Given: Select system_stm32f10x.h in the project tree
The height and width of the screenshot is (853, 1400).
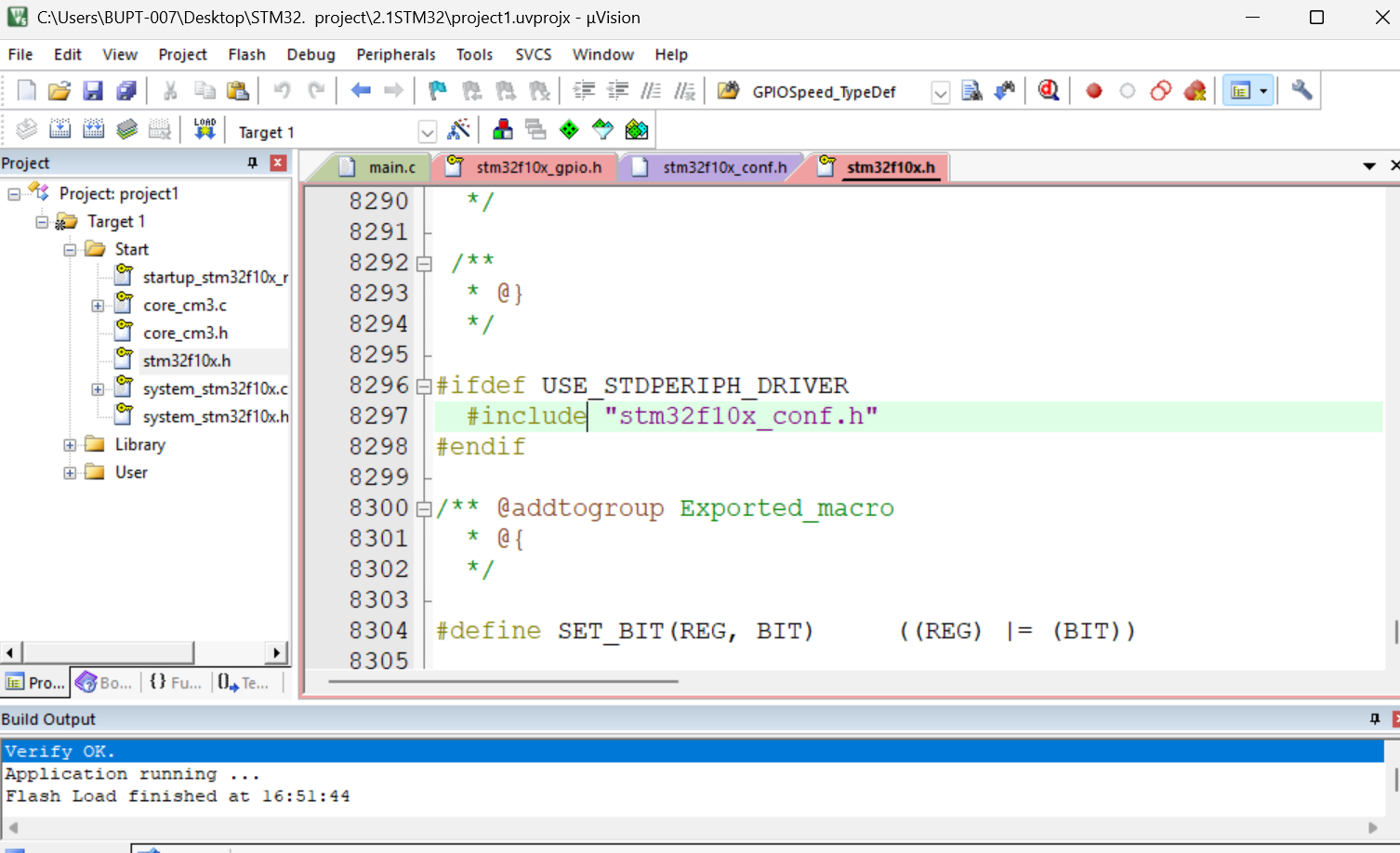Looking at the screenshot, I should pos(215,416).
